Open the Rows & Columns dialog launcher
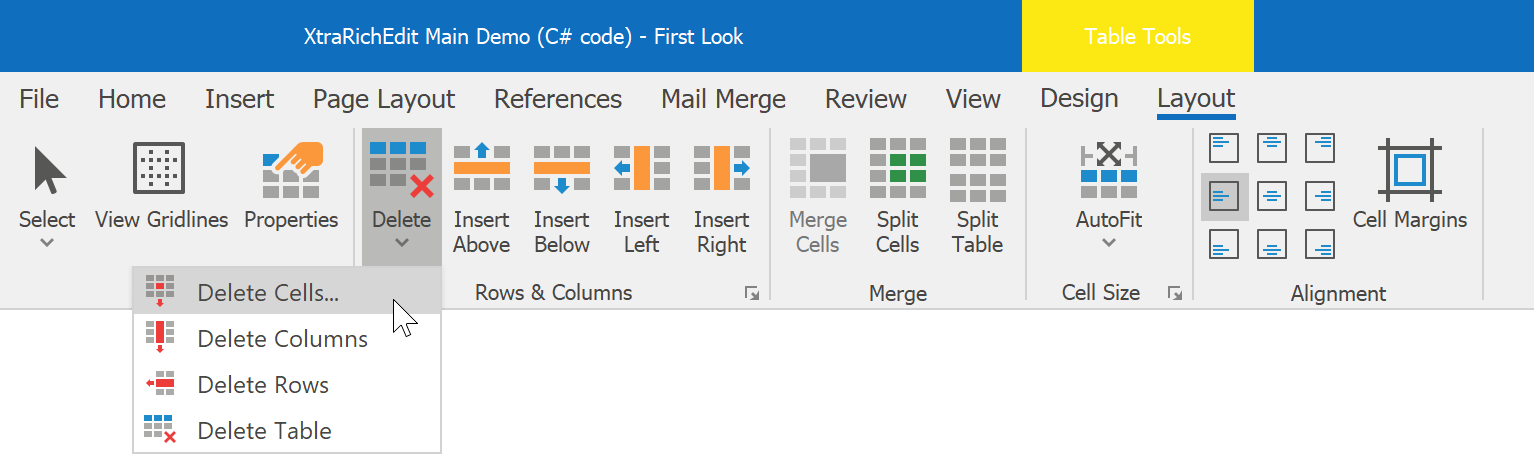The image size is (1534, 454). tap(751, 293)
